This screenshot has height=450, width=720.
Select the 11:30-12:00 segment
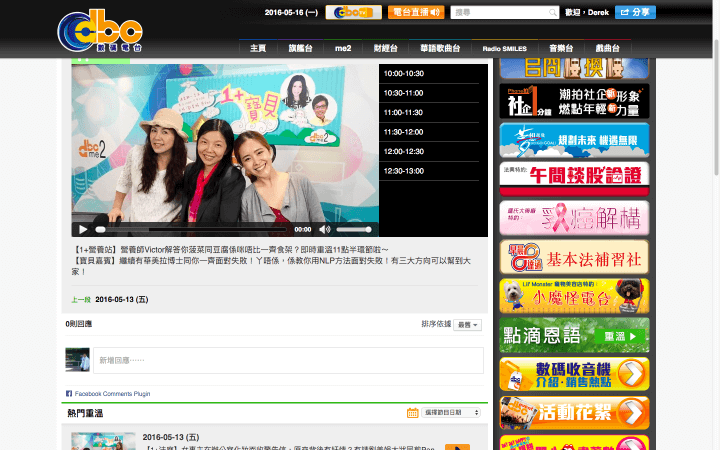(431, 132)
